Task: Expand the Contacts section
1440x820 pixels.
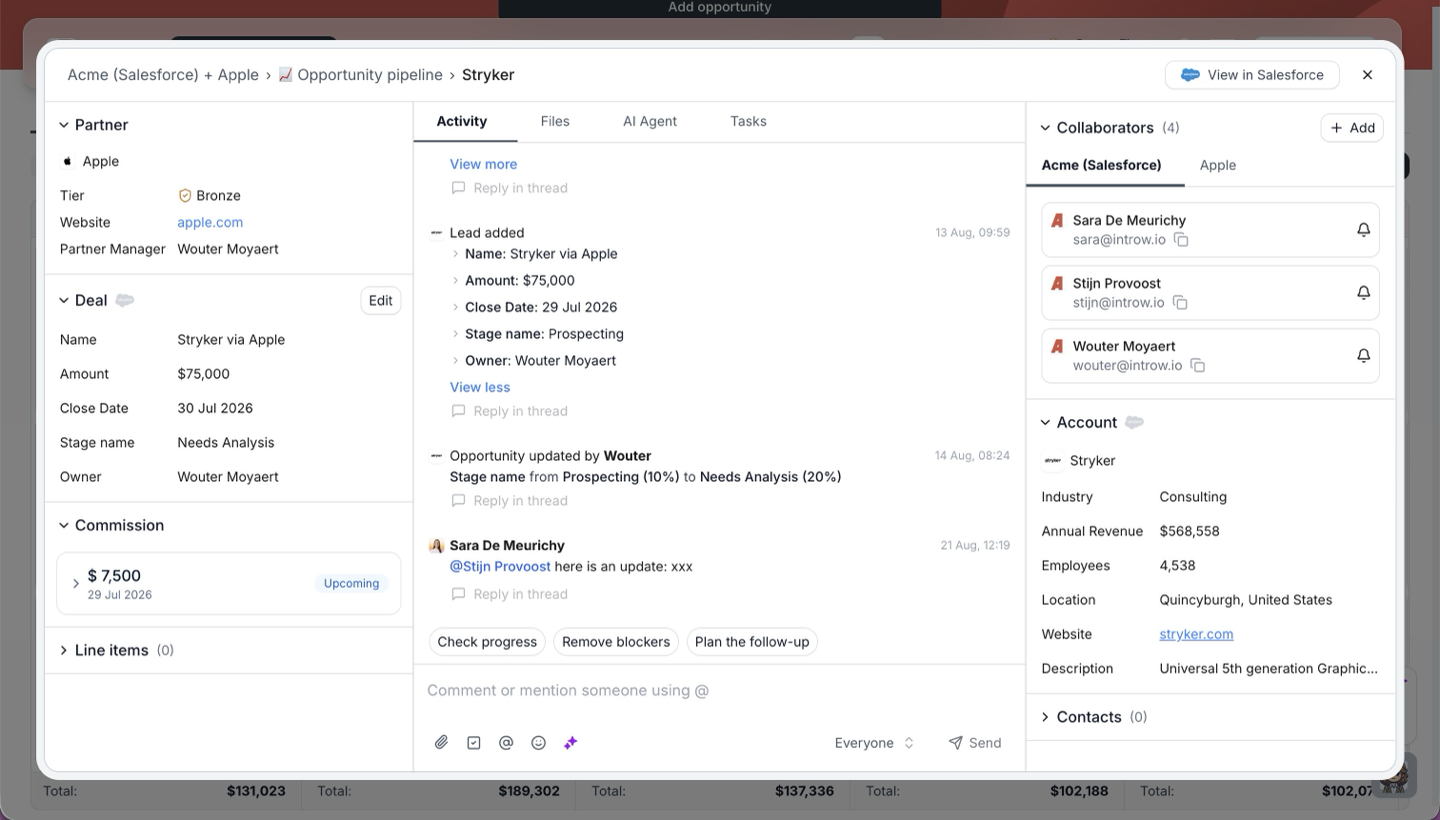Action: click(1045, 717)
